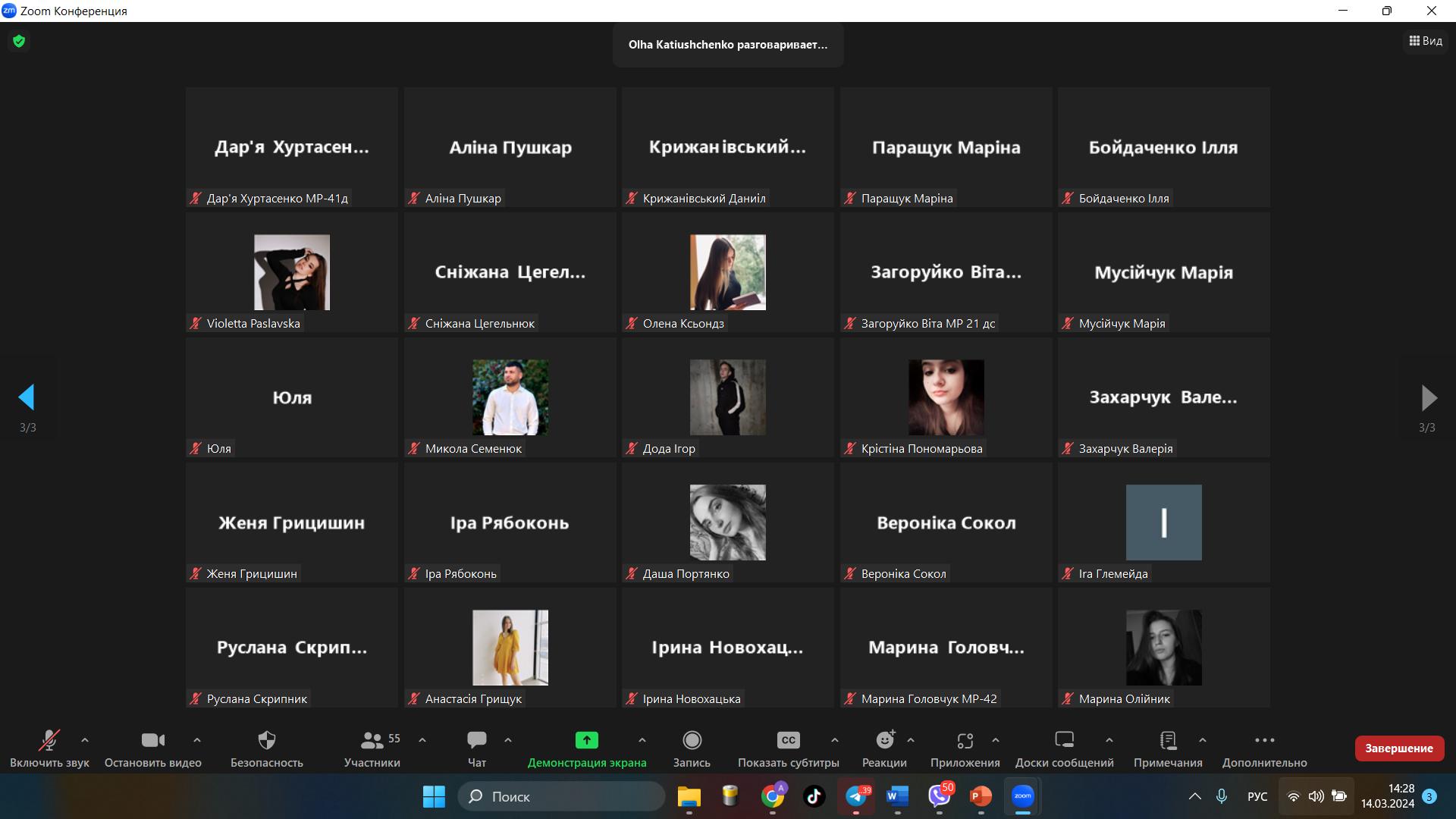Open the Reactions (Реакции) smiley icon

884,740
